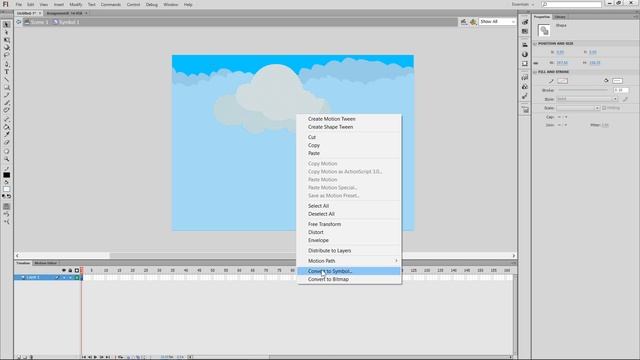This screenshot has width=640, height=360.
Task: Open the stage zoom Show All dropdown
Action: click(497, 22)
